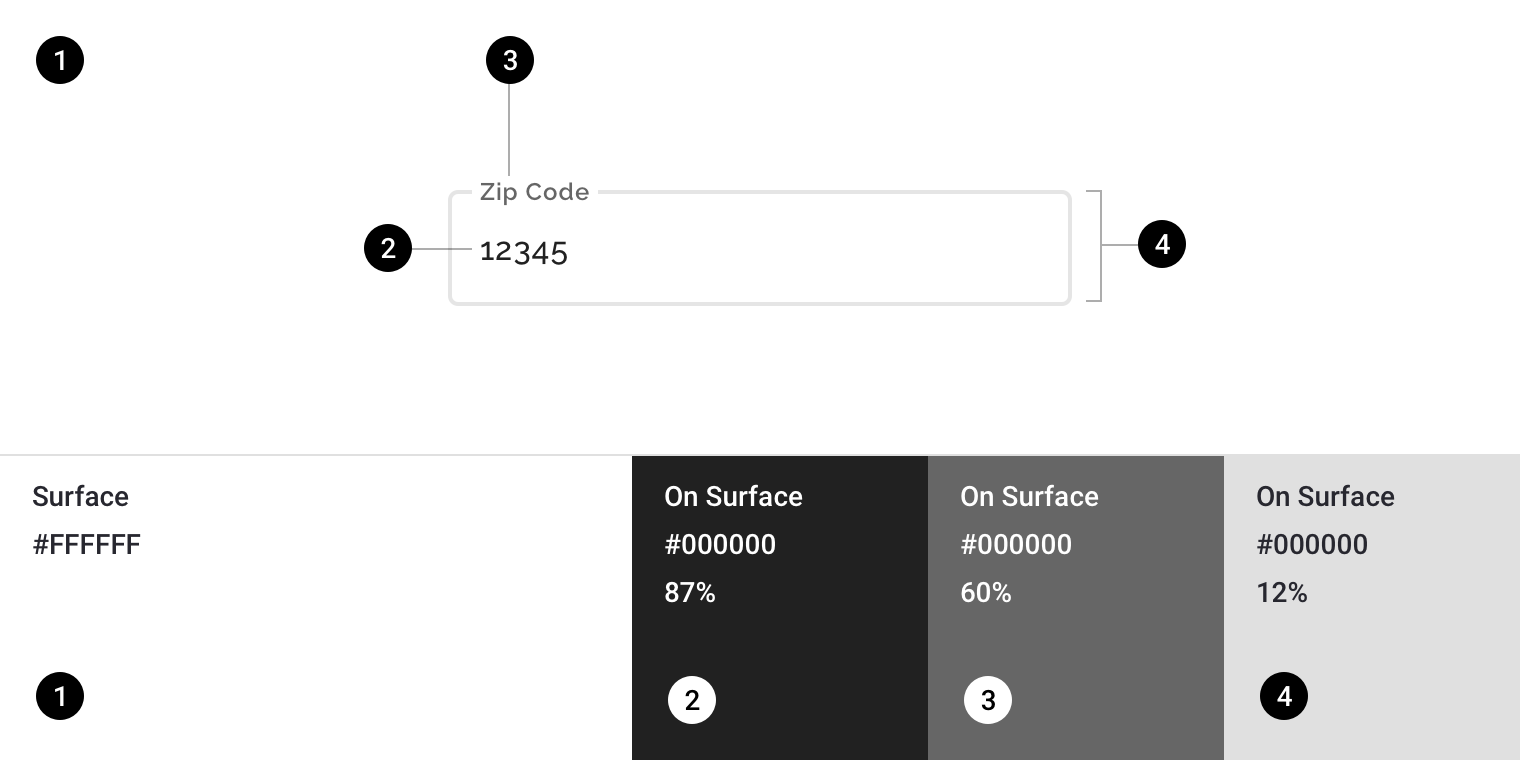
Task: Click marker 1 at top left of diagram
Action: coord(60,61)
